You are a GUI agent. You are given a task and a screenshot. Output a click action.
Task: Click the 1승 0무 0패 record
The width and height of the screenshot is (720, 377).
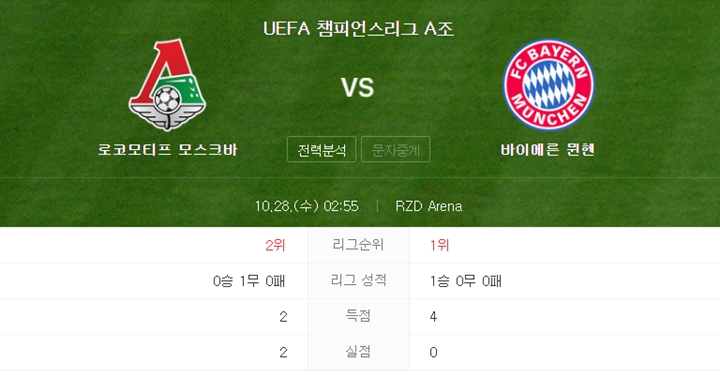[466, 281]
